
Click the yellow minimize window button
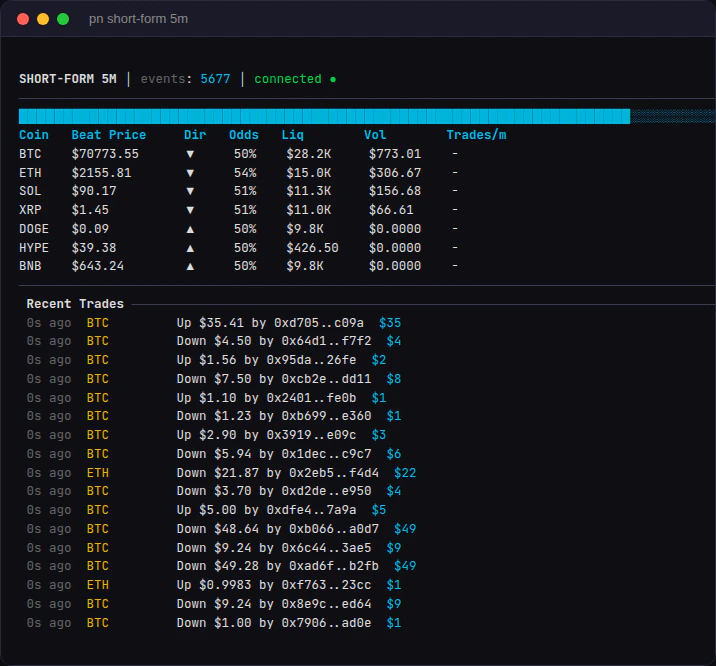[43, 19]
